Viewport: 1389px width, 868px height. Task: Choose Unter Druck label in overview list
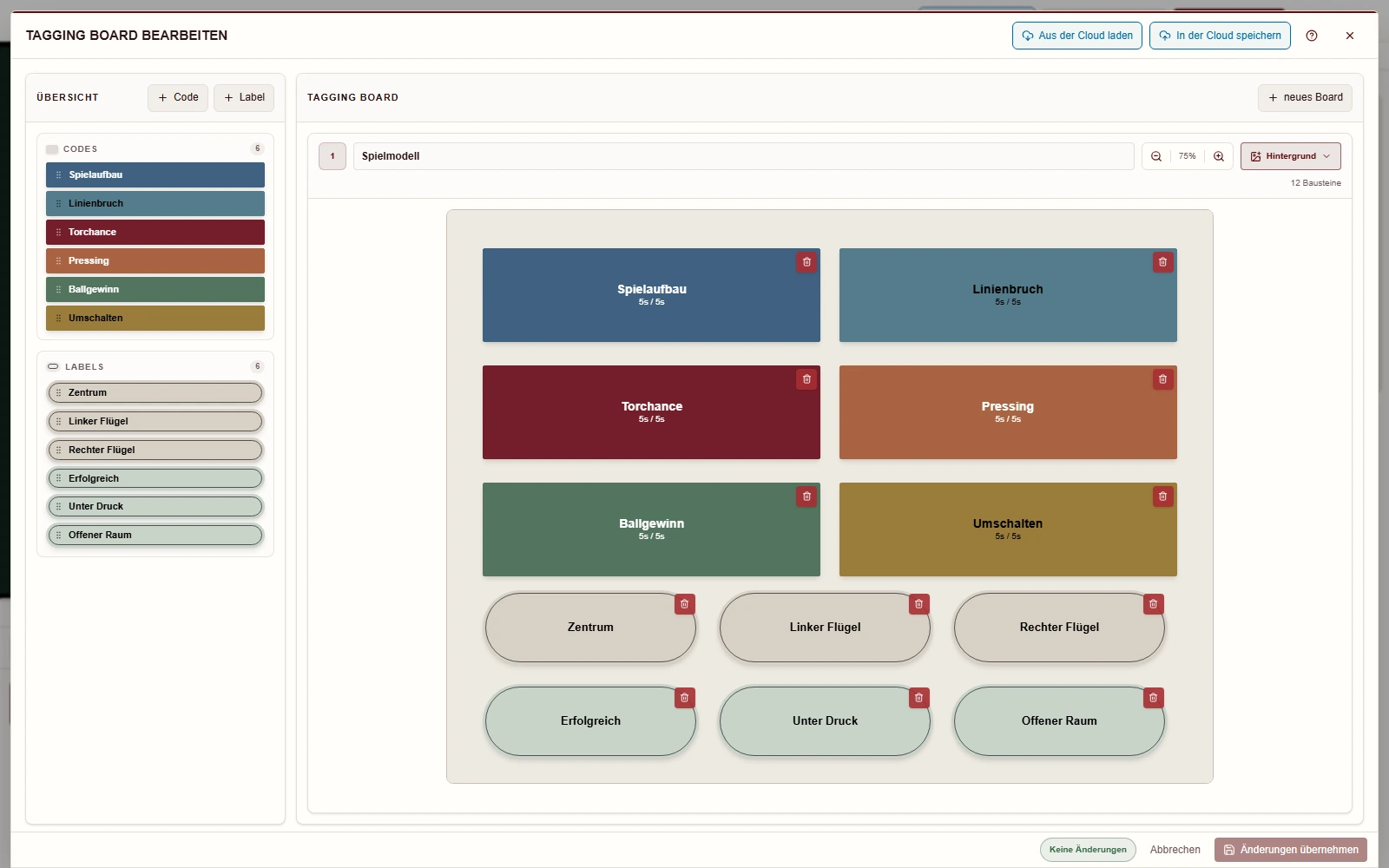155,506
